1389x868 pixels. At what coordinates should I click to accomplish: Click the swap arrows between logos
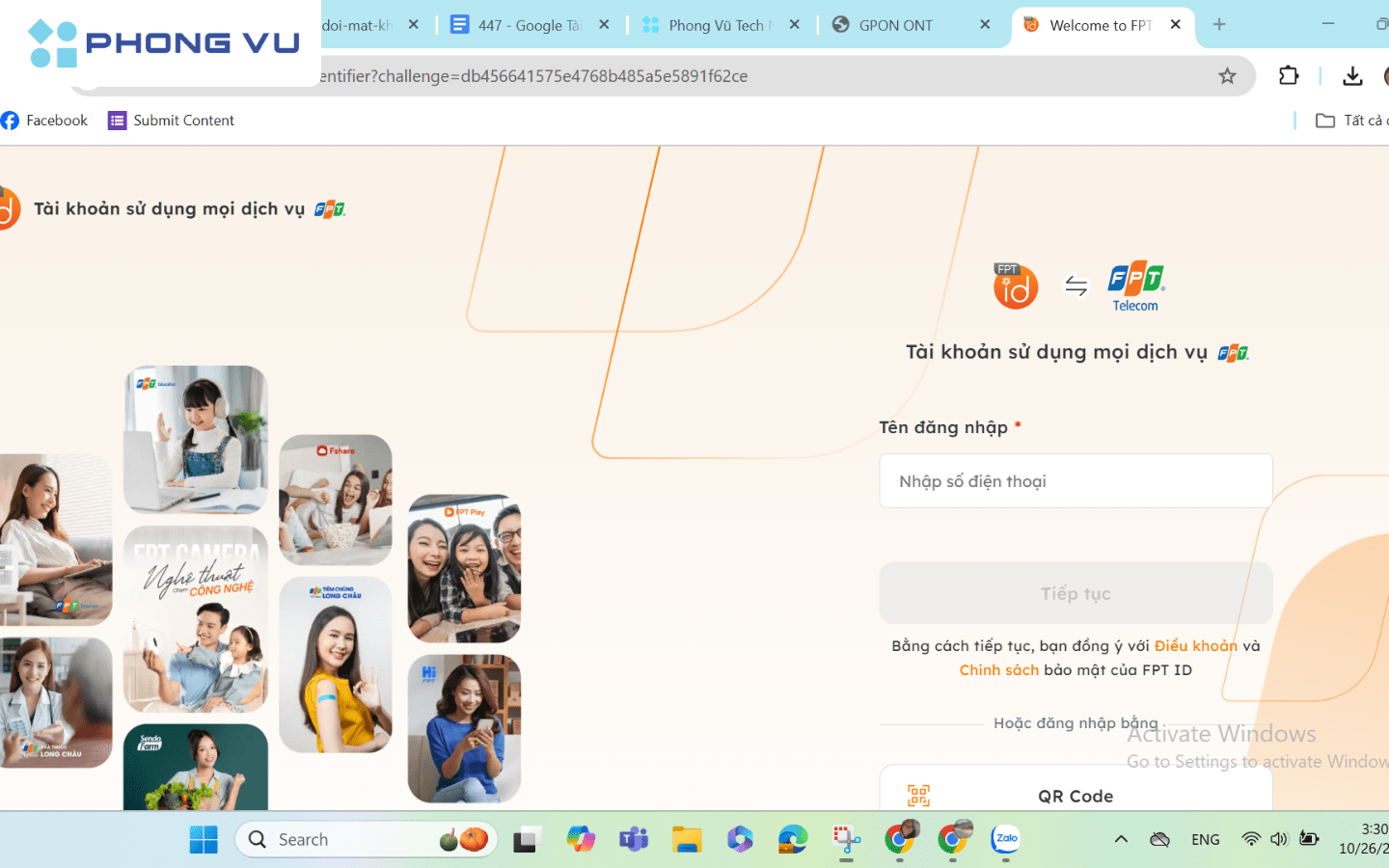(1076, 285)
